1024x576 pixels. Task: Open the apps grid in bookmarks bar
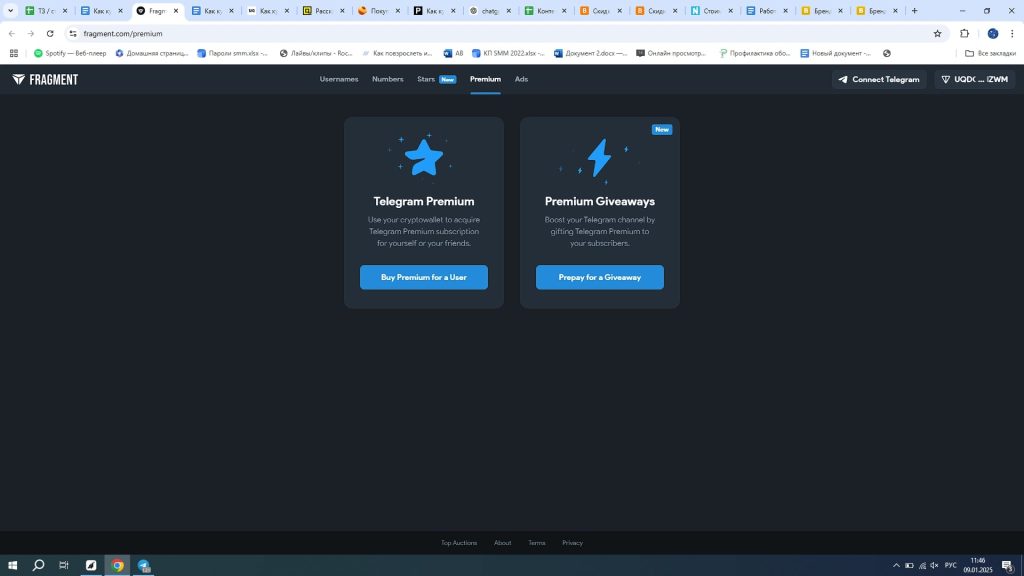[x=14, y=54]
